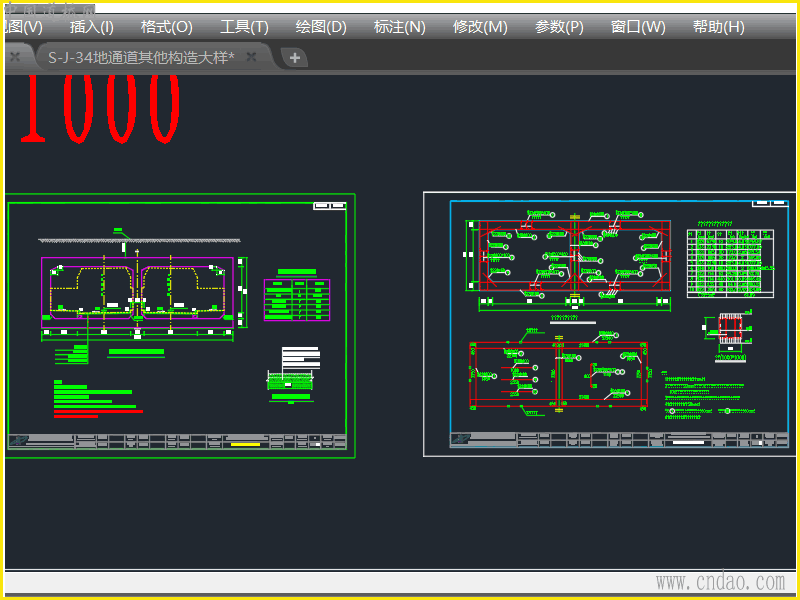Open the 插入(I) menu
Screen dimensions: 800x600
pyautogui.click(x=91, y=27)
